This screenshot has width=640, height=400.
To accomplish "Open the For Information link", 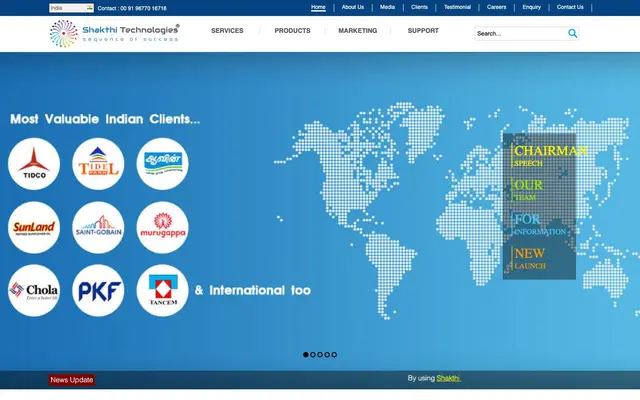I will click(540, 224).
